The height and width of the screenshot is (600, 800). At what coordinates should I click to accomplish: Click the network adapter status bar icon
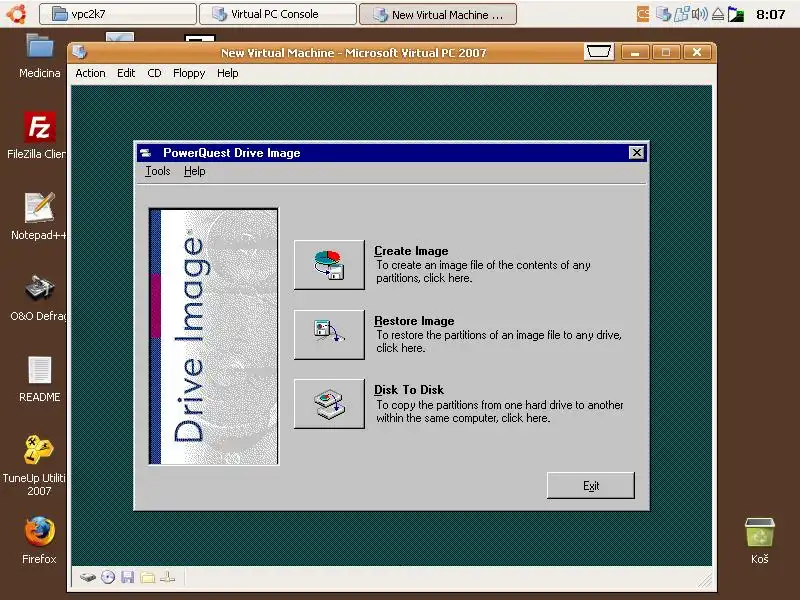pos(167,577)
